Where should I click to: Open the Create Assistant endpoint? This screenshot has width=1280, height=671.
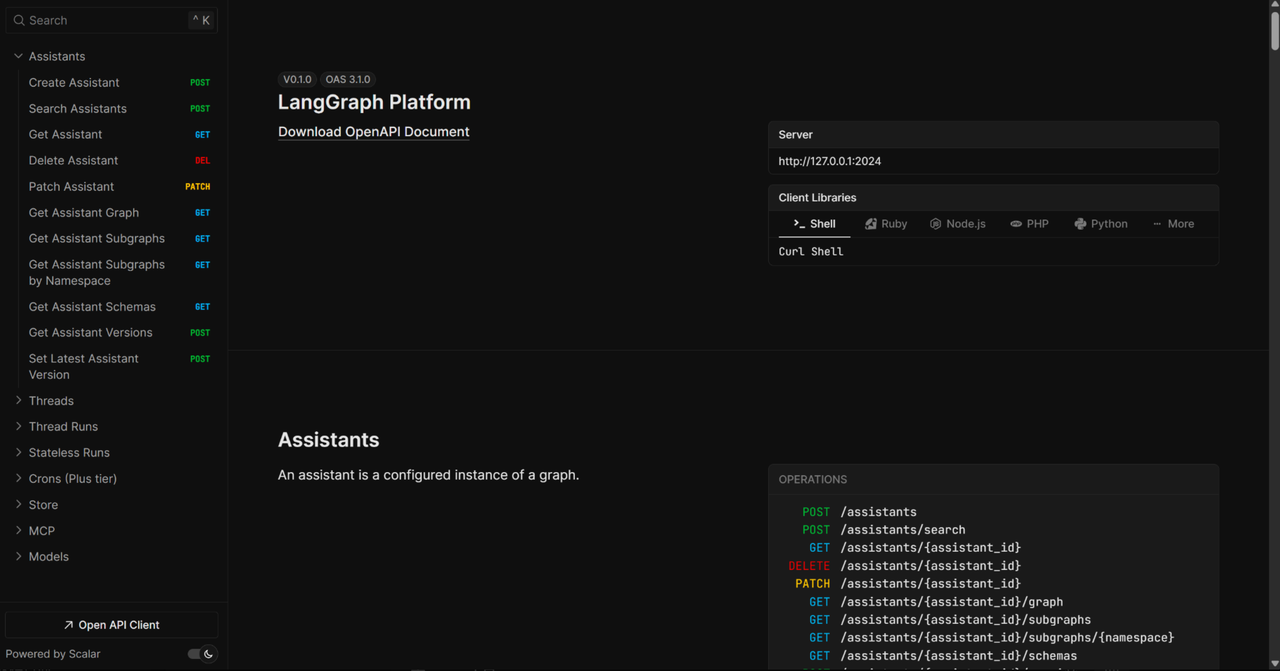point(74,83)
